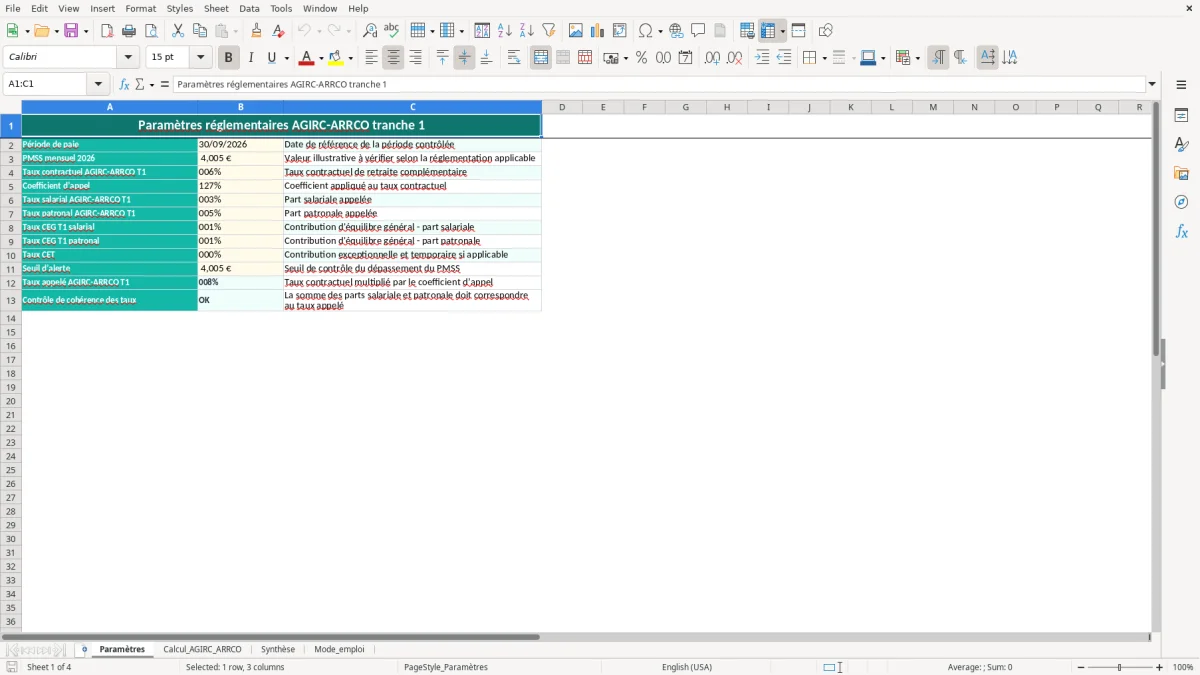1200x675 pixels.
Task: Open underline style dropdown arrow
Action: coord(286,58)
